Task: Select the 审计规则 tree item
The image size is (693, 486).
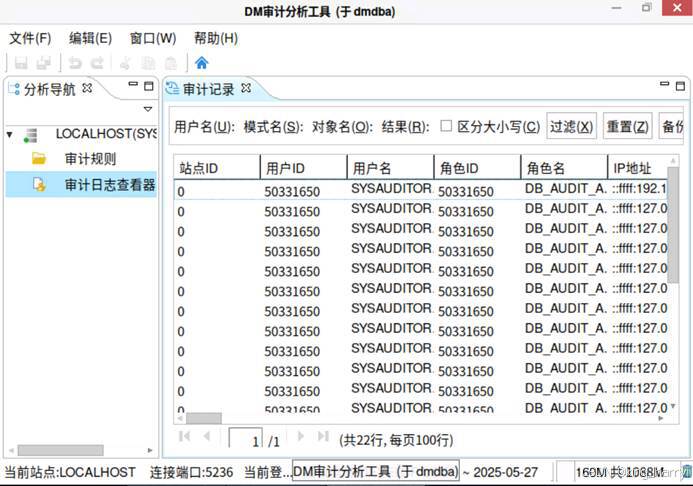Action: (x=90, y=159)
